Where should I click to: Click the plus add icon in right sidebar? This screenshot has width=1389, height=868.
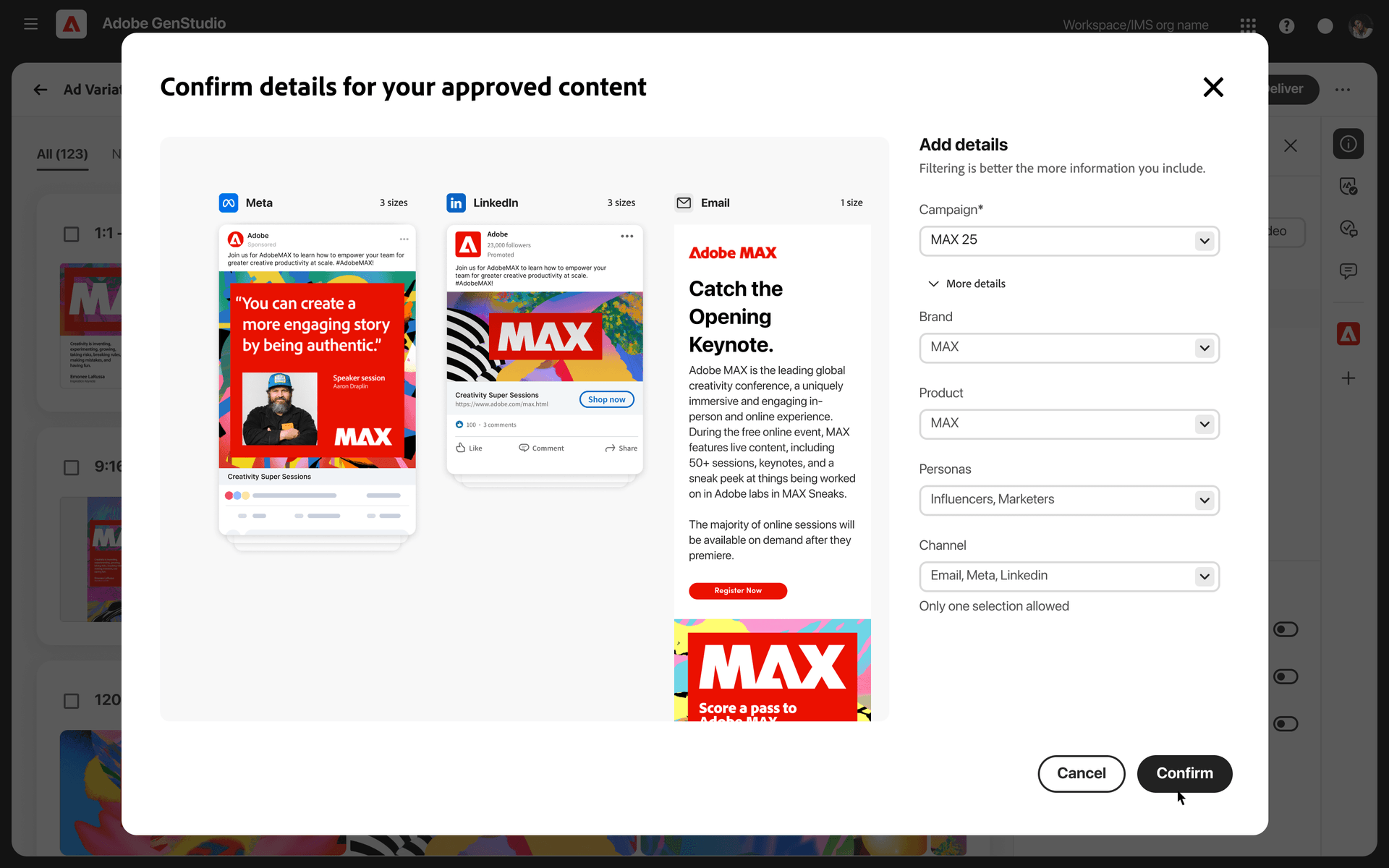point(1348,378)
